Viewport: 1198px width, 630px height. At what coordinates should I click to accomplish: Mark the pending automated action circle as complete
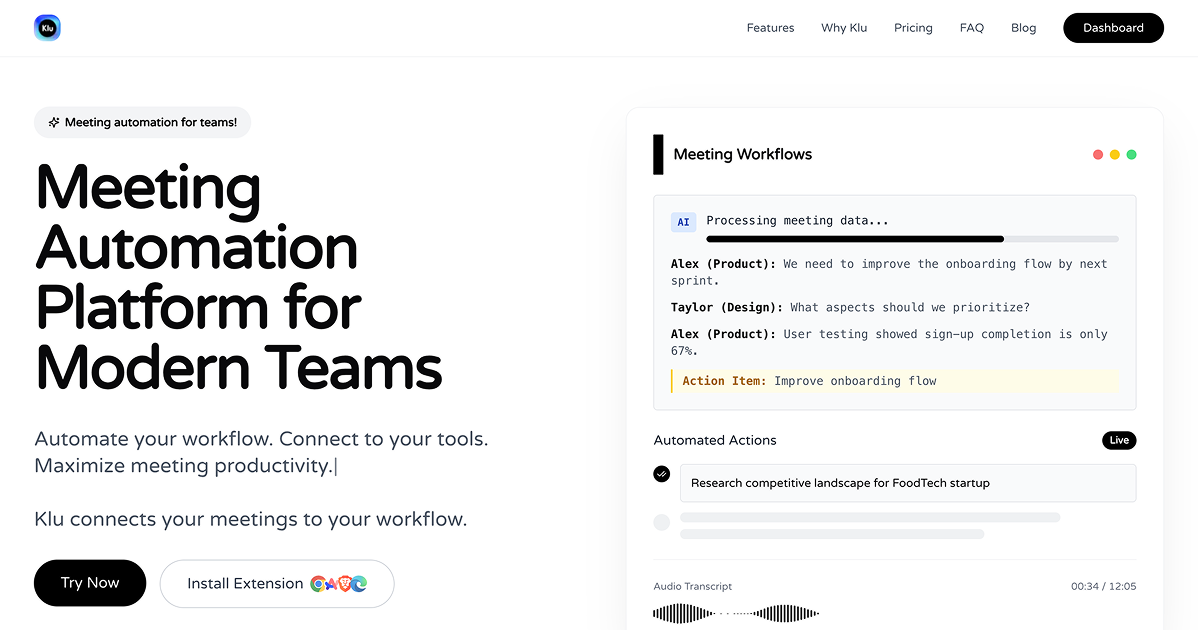tap(661, 522)
